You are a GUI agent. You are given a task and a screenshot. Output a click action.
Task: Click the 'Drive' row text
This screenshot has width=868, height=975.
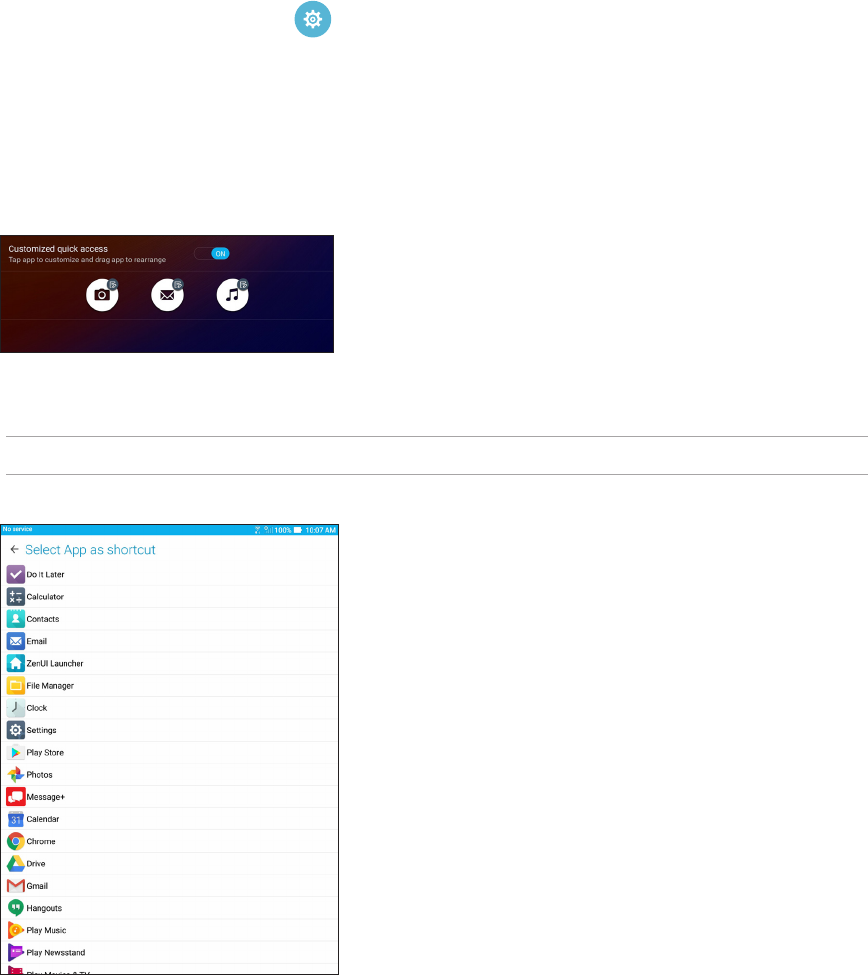point(36,864)
